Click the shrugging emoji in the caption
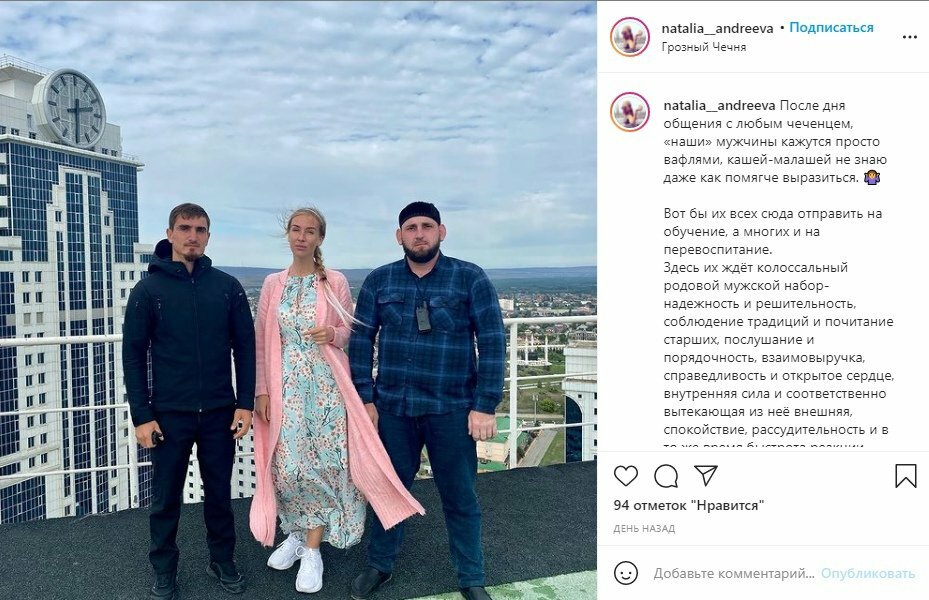This screenshot has height=600, width=929. click(x=872, y=177)
